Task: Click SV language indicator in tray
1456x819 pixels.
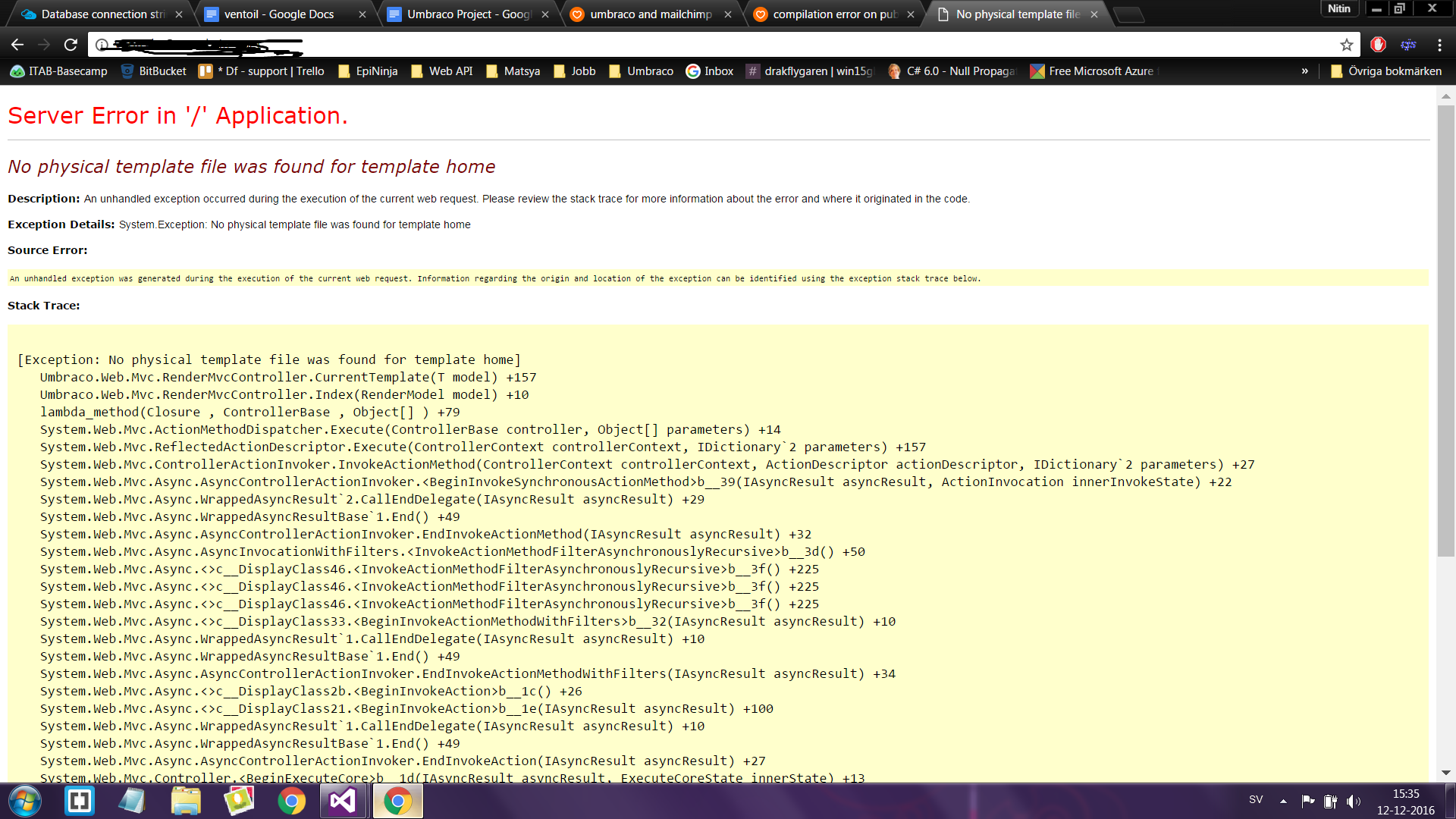Action: [1256, 799]
